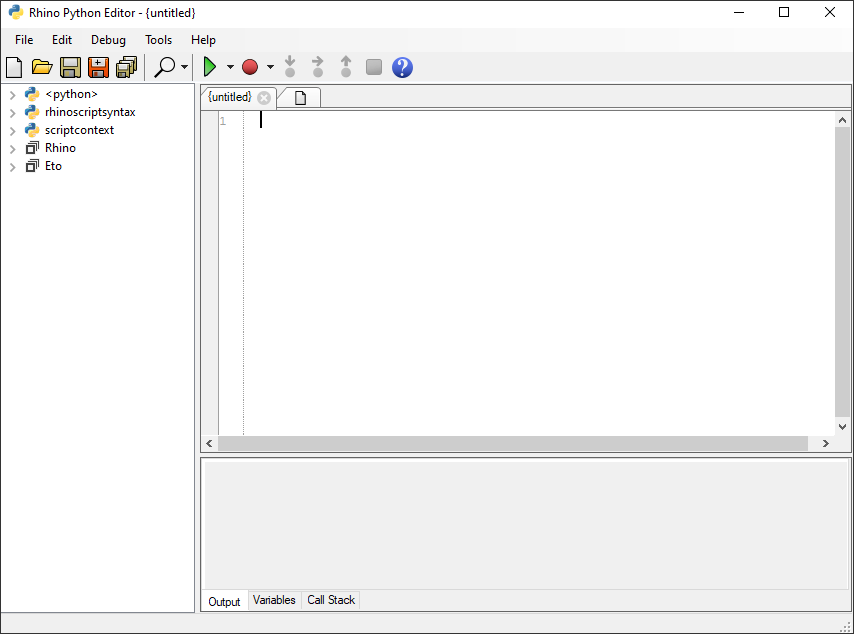Run the script with green play button

point(210,67)
